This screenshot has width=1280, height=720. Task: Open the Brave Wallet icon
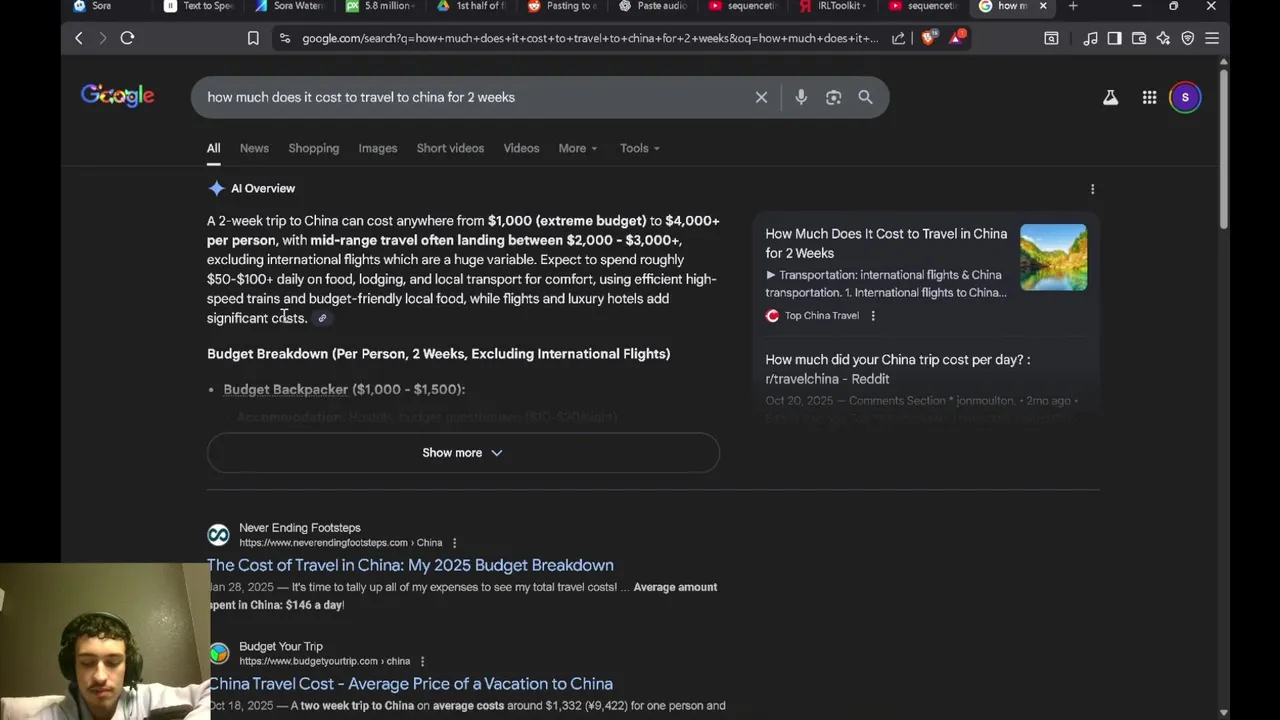(x=1139, y=38)
